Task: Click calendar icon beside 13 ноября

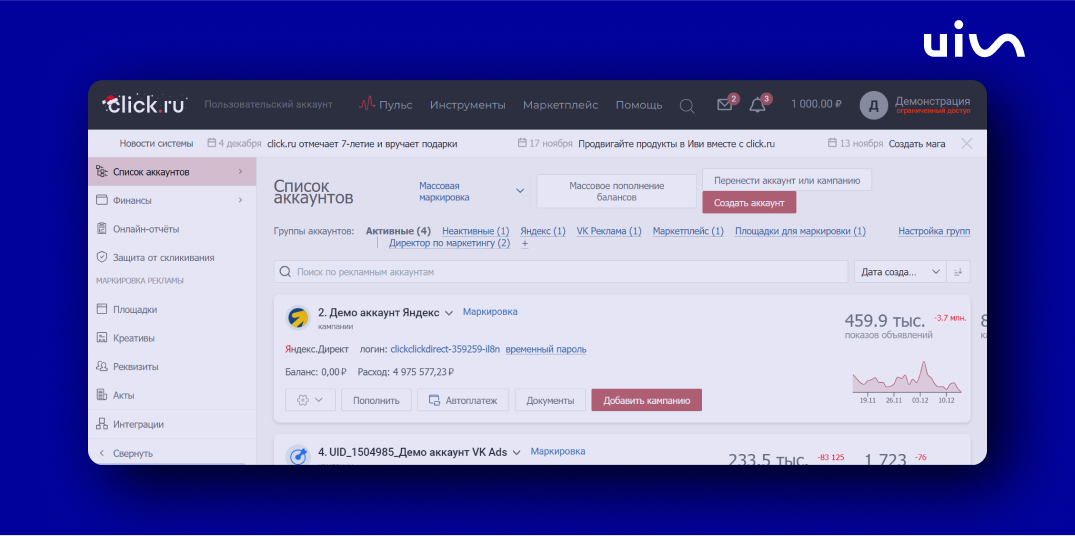Action: [x=833, y=143]
